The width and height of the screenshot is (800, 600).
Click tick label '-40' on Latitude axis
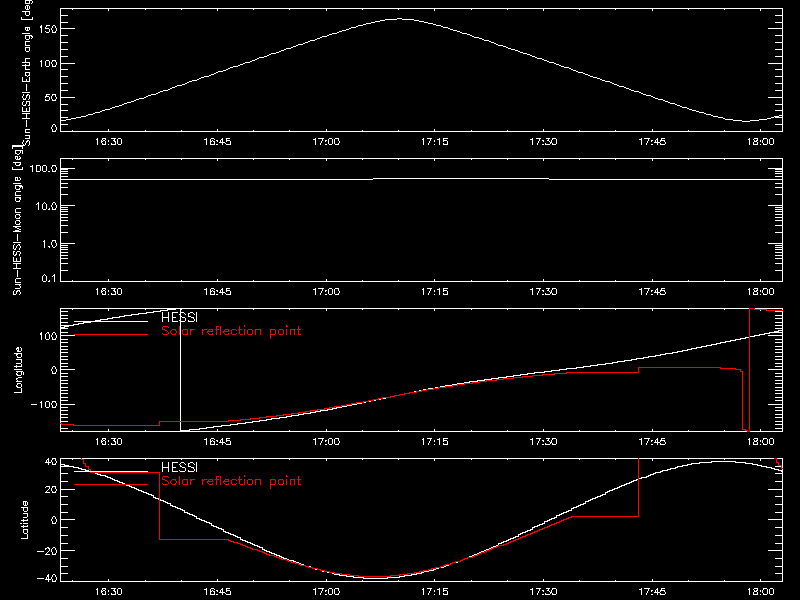click(47, 579)
